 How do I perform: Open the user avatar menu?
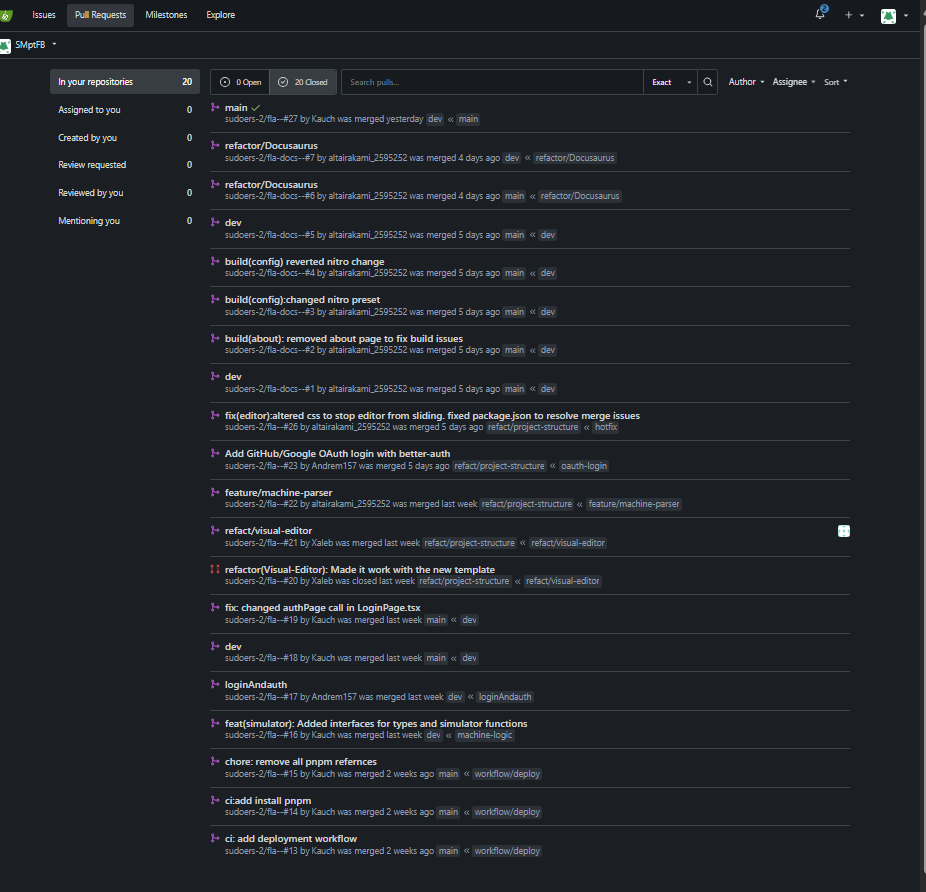tap(894, 16)
